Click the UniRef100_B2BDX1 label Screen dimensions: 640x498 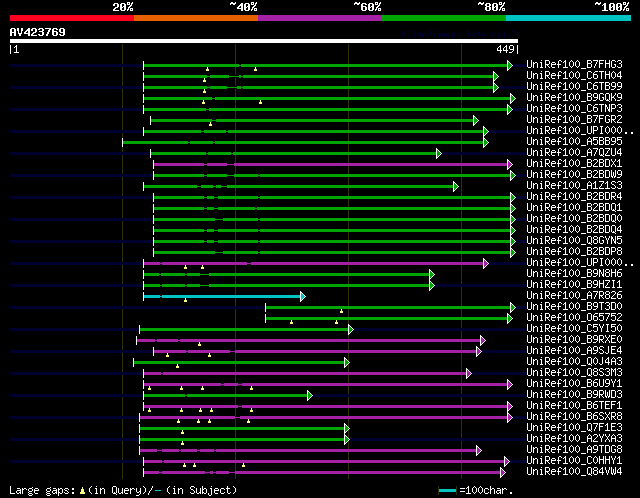(x=574, y=164)
